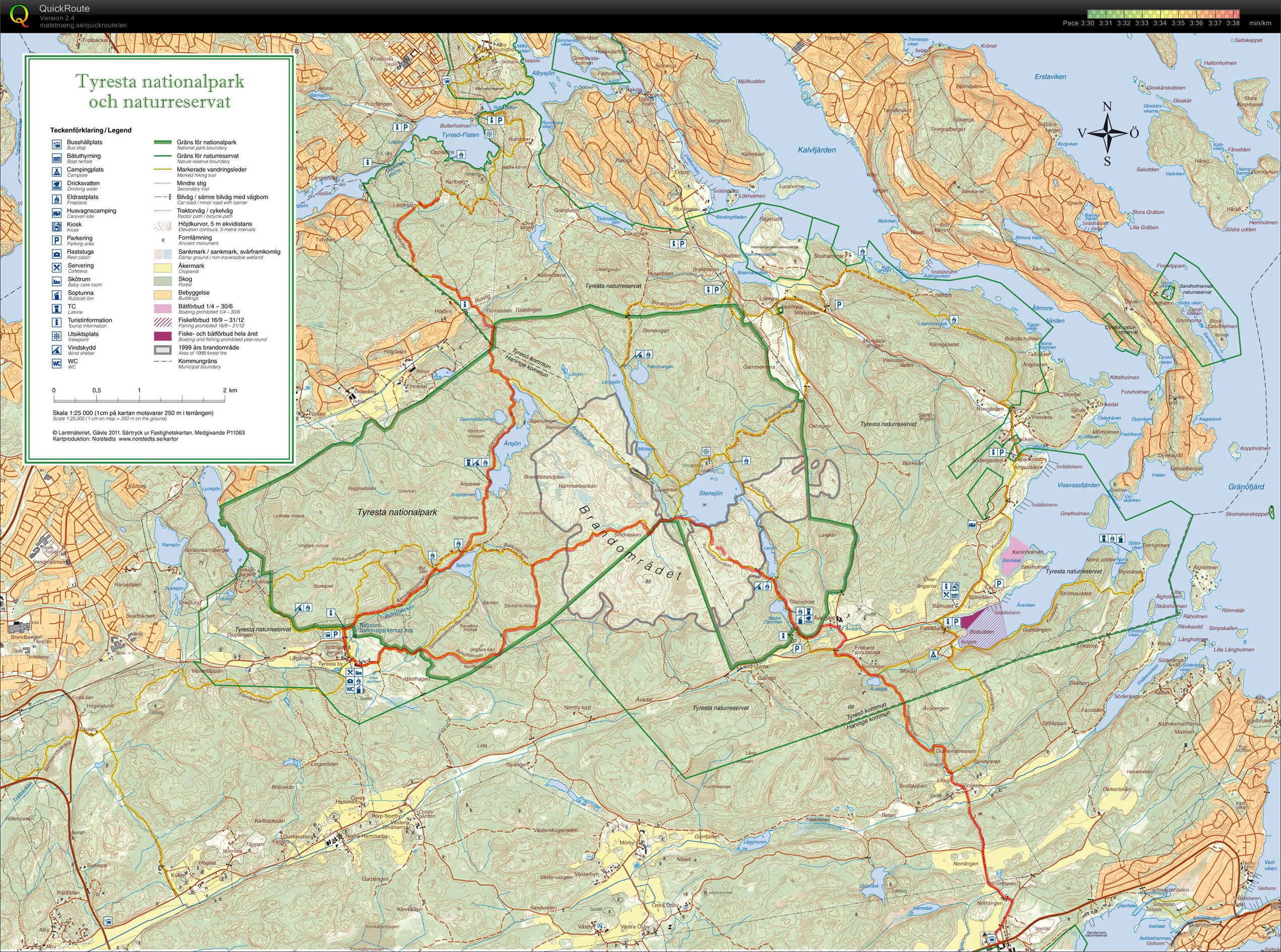This screenshot has height=952, width=1281.
Task: Click the Eldrastplats fireplace legend icon
Action: click(57, 199)
